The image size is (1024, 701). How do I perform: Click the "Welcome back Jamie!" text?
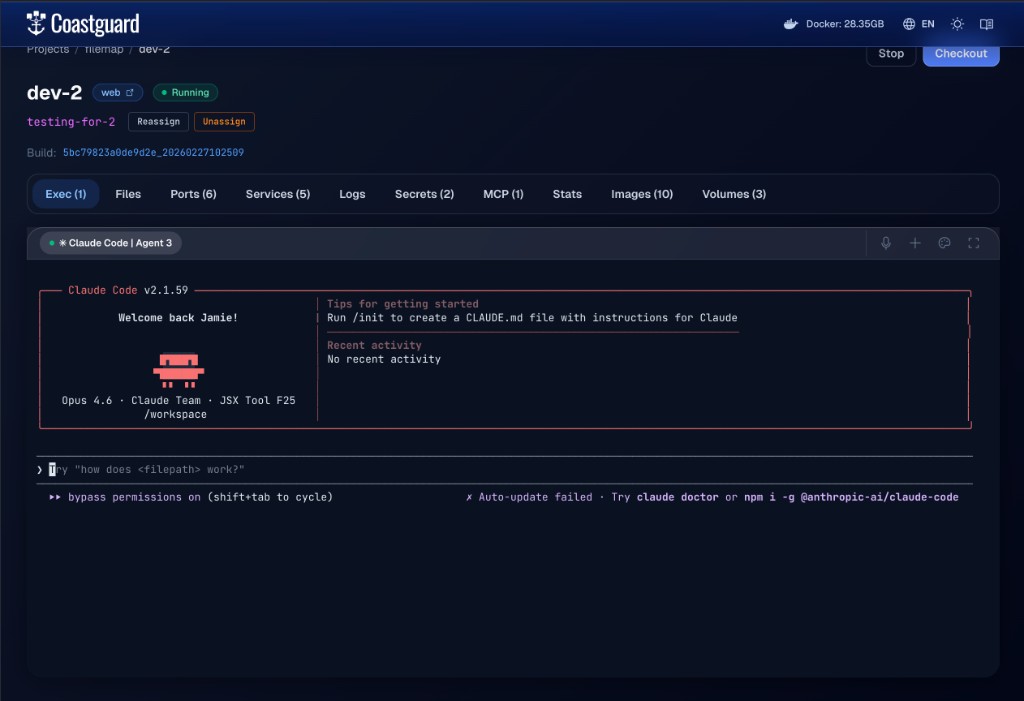(178, 318)
